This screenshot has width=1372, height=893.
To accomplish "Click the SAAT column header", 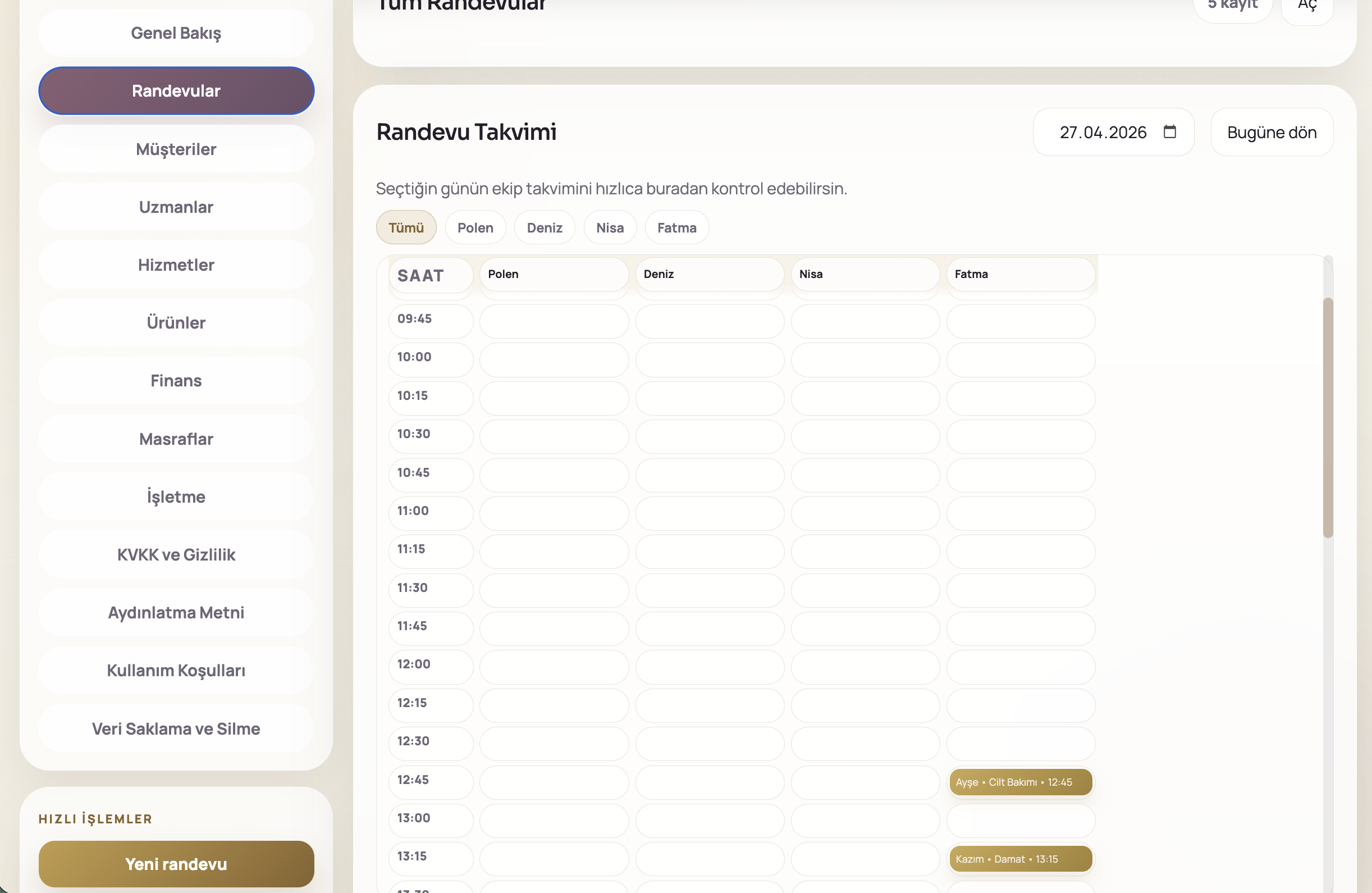I will coord(431,275).
